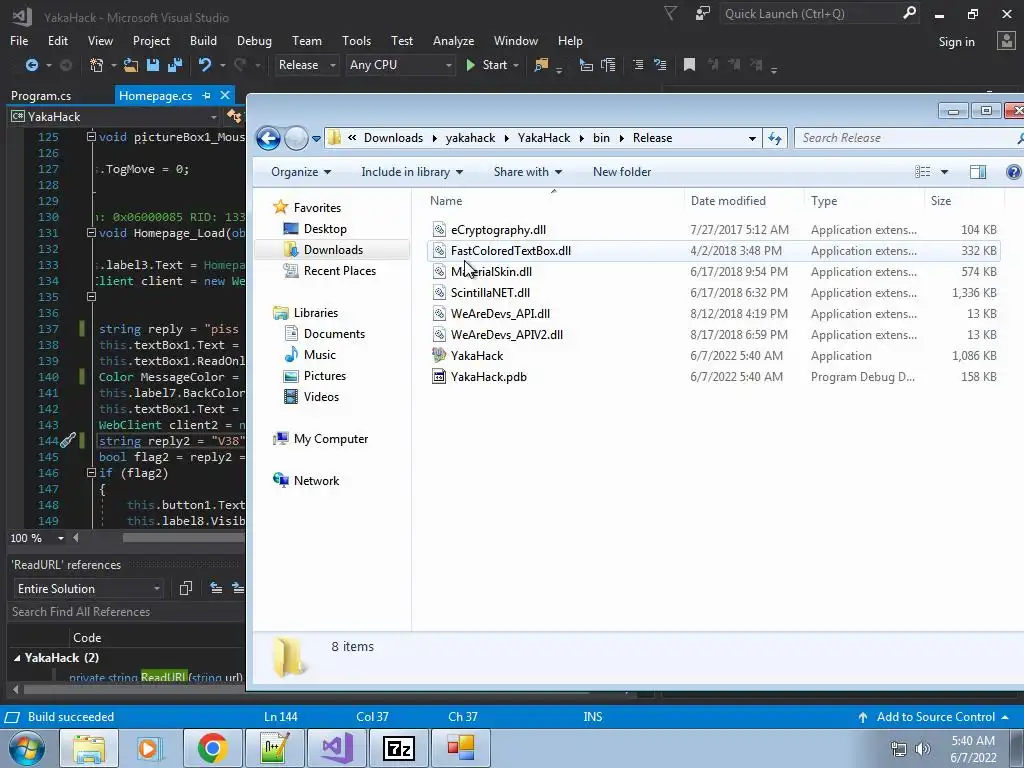
Task: Open Documents library in Explorer sidebar
Action: (334, 334)
